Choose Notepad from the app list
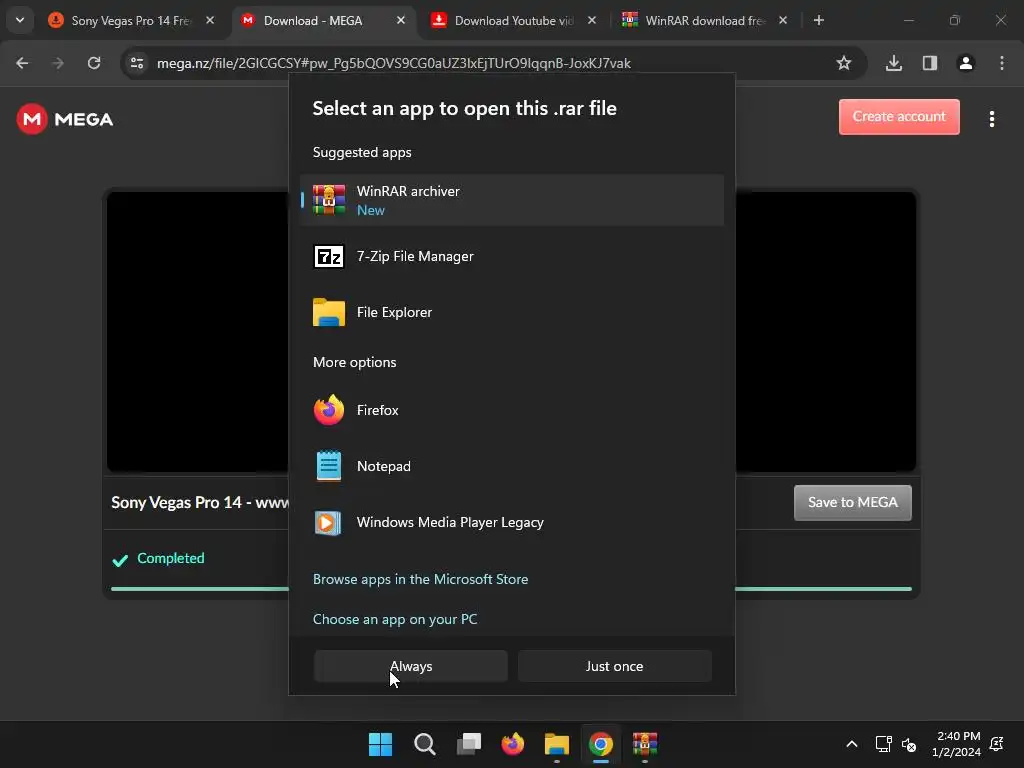 coord(511,466)
